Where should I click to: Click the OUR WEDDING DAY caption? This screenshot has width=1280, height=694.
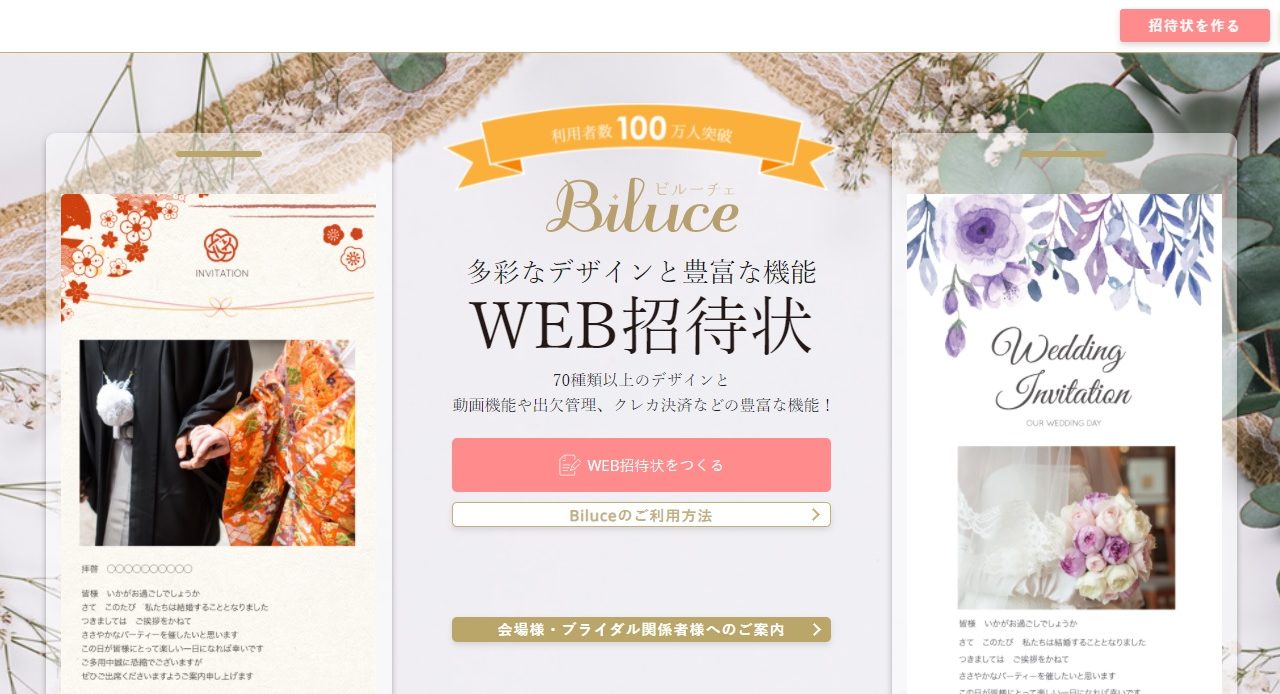(1063, 423)
